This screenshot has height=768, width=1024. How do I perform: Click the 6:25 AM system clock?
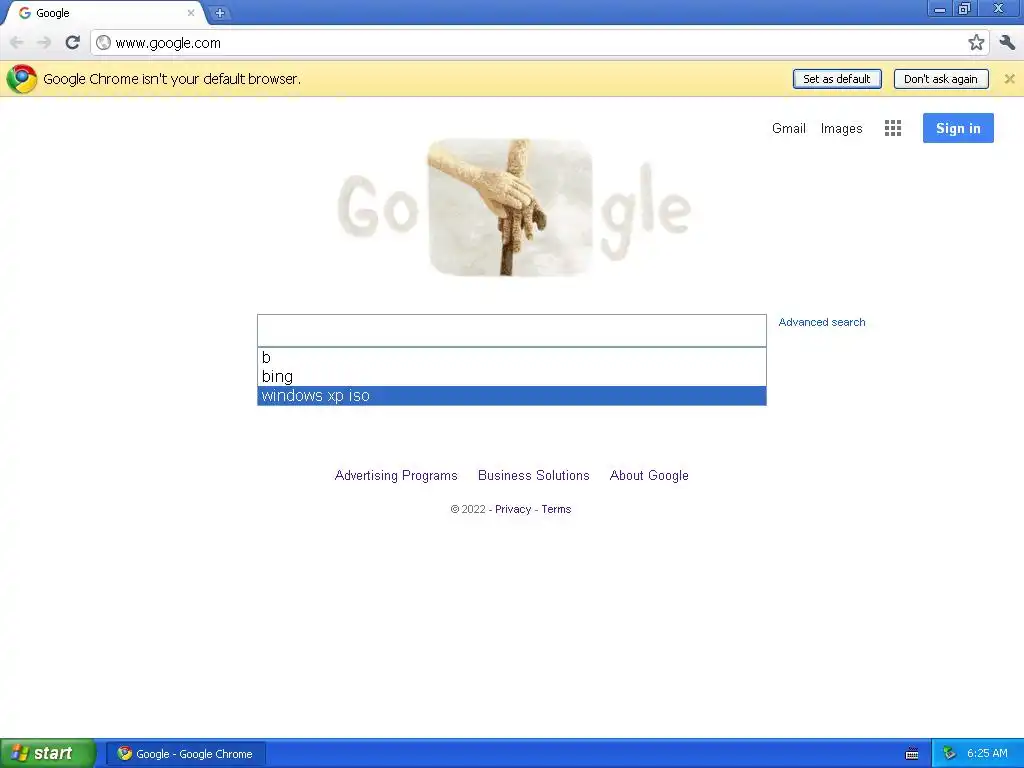(x=987, y=754)
